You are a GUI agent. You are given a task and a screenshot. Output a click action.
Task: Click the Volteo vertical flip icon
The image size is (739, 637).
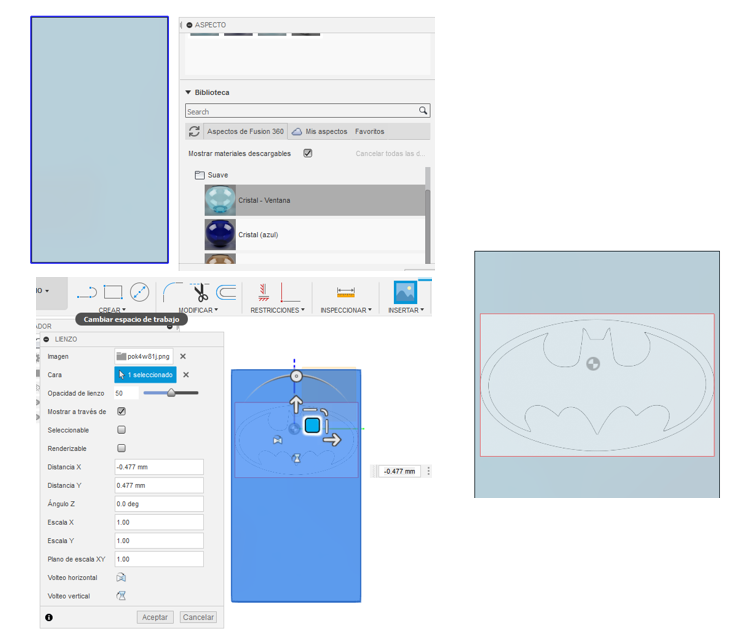click(x=121, y=596)
